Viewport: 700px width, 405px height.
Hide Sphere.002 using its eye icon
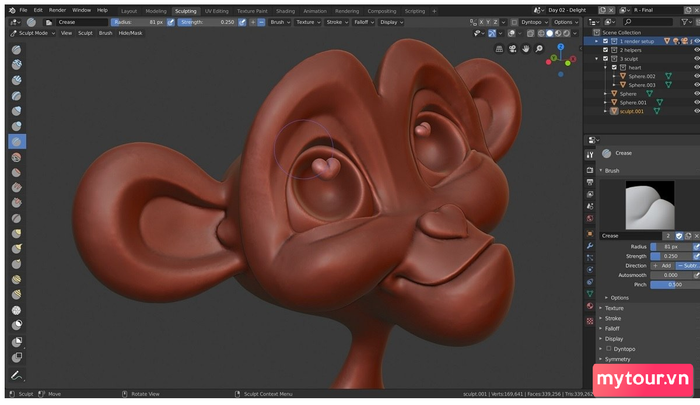(x=696, y=76)
